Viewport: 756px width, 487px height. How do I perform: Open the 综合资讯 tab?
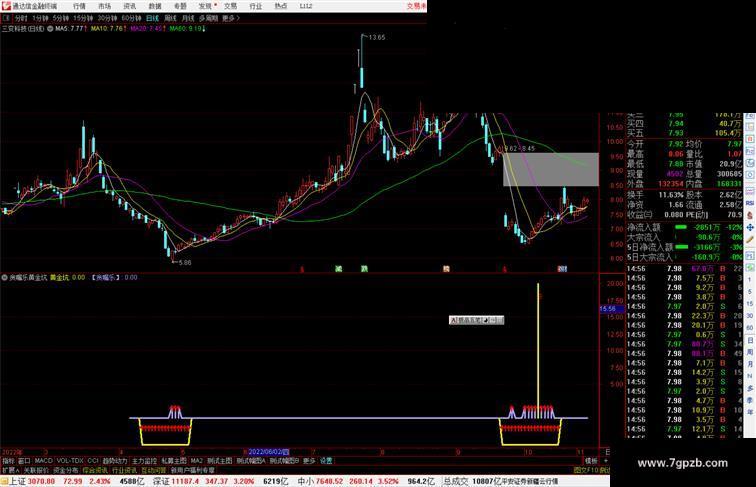(95, 470)
